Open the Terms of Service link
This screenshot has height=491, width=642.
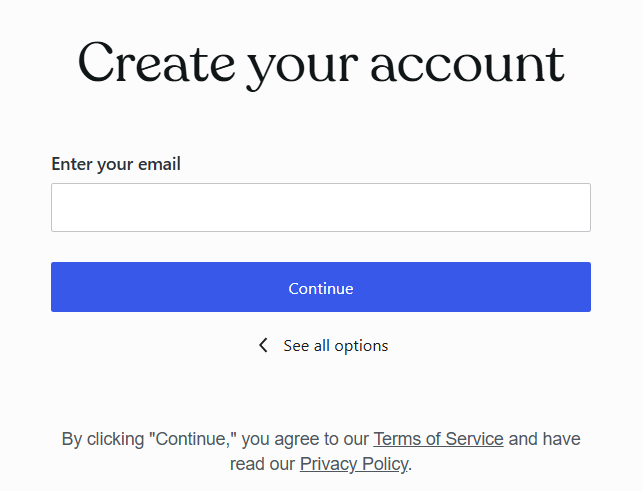pyautogui.click(x=438, y=439)
